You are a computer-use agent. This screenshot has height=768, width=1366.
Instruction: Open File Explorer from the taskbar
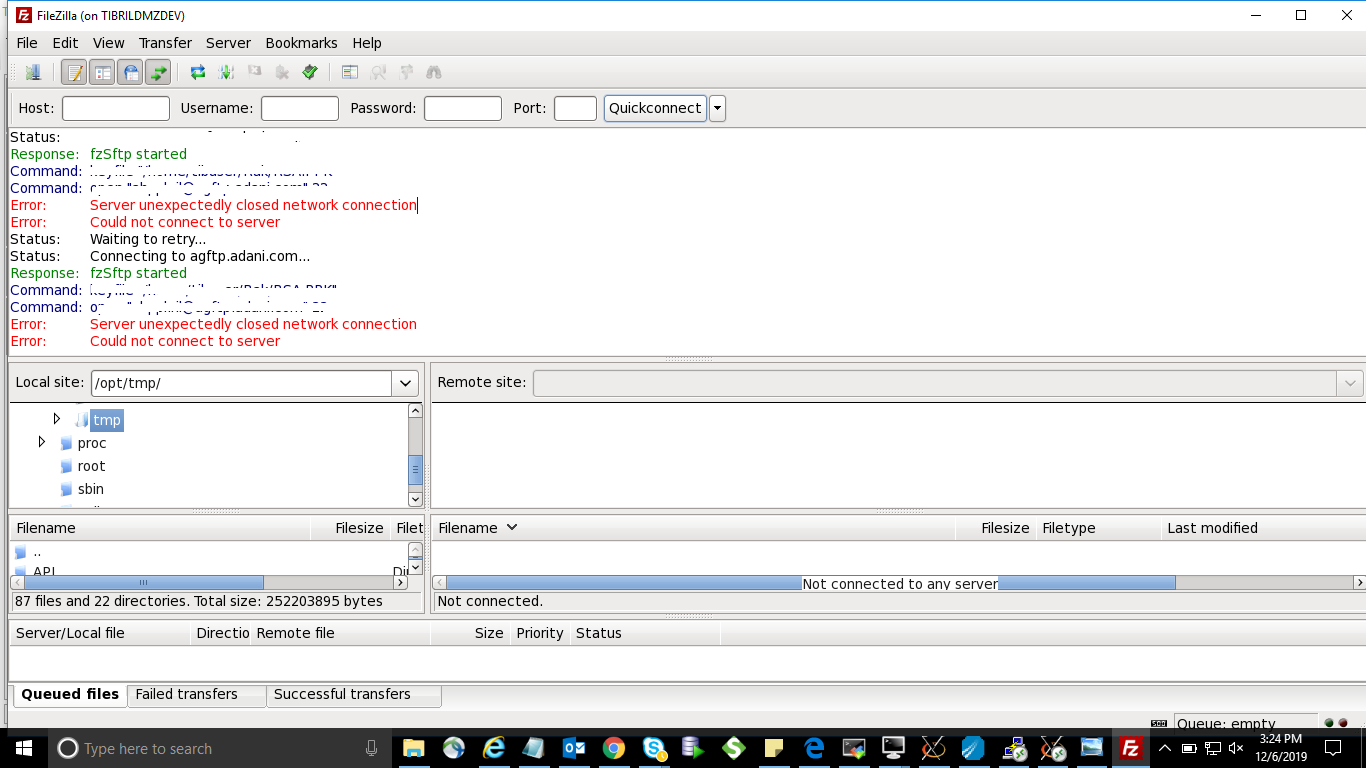(413, 748)
